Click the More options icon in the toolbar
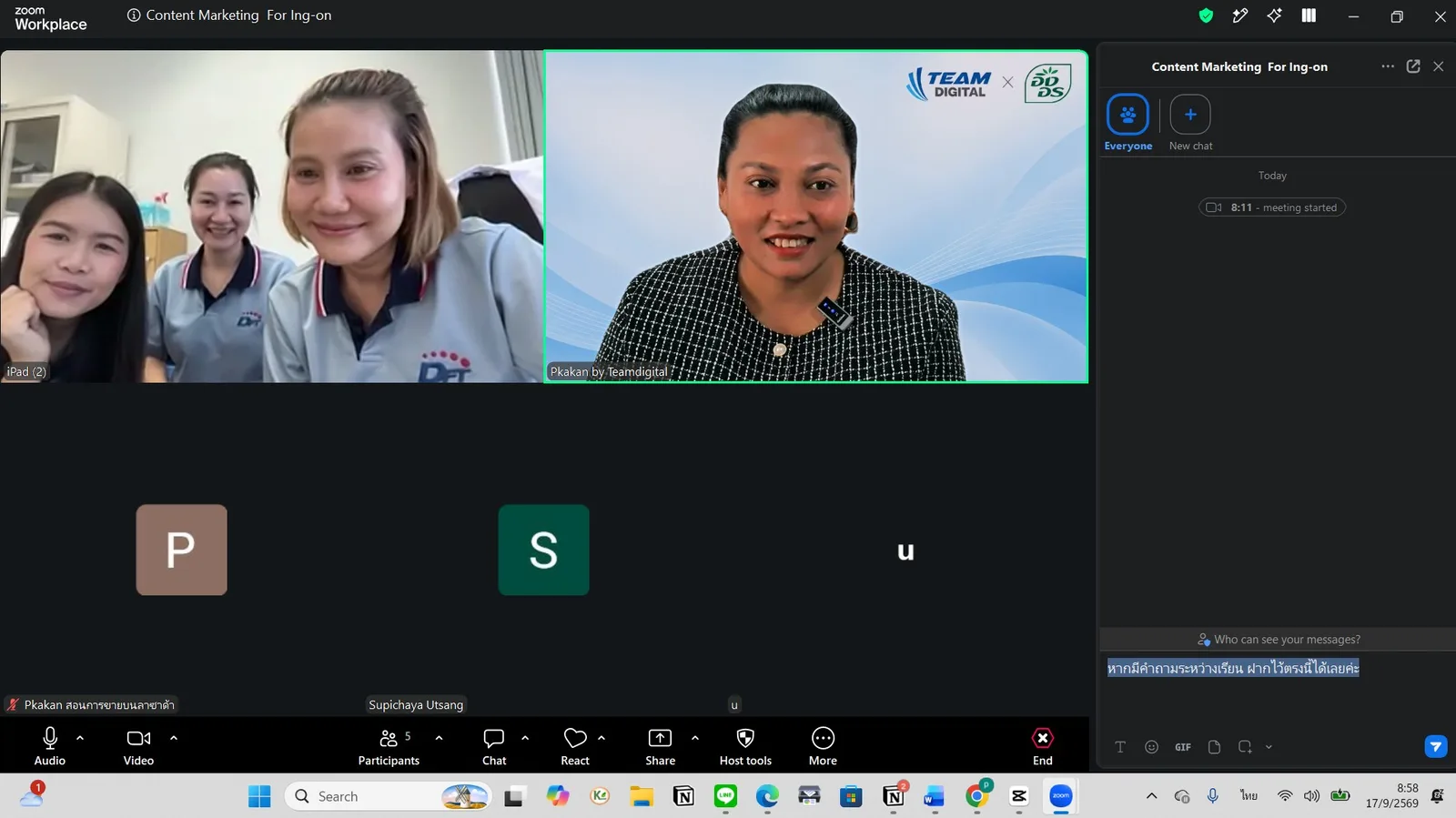The image size is (1456, 818). click(823, 738)
